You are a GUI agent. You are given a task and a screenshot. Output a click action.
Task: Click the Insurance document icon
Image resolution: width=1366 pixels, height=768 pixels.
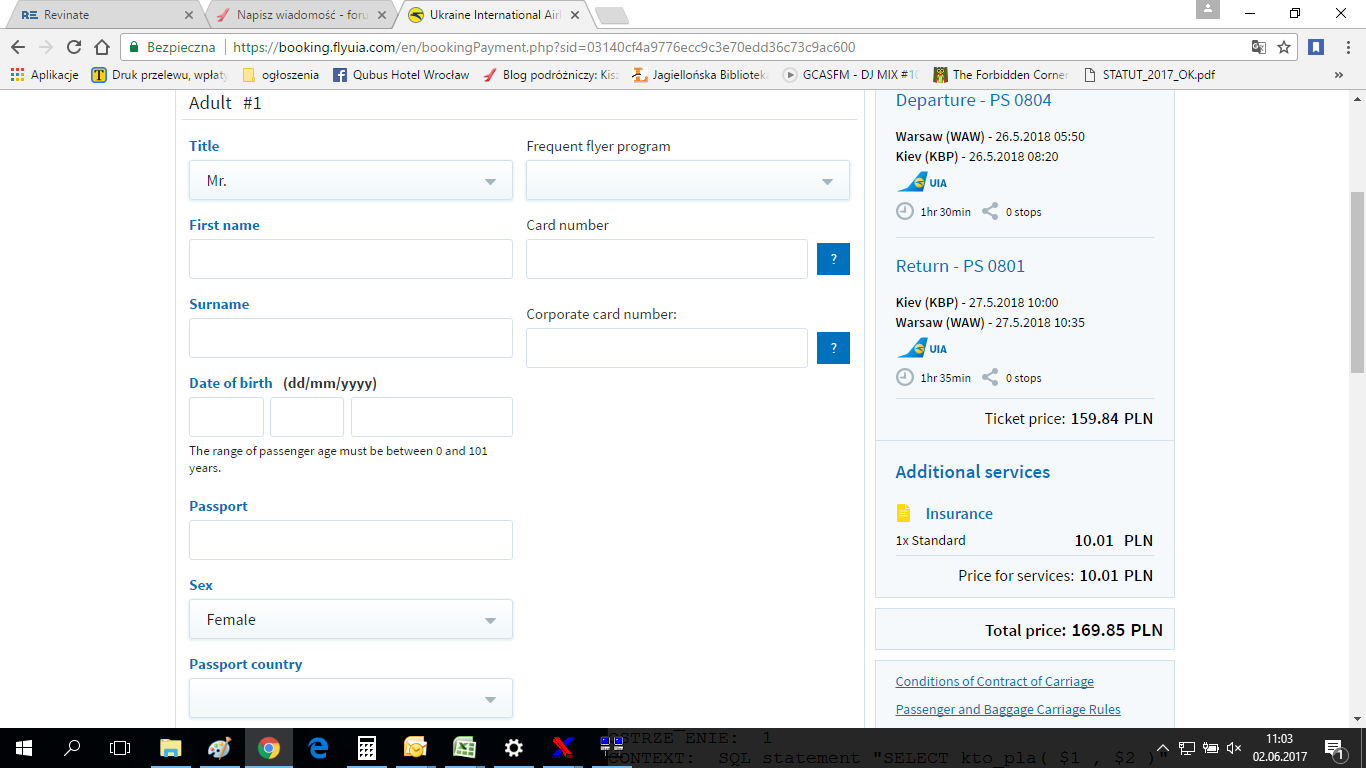[904, 513]
